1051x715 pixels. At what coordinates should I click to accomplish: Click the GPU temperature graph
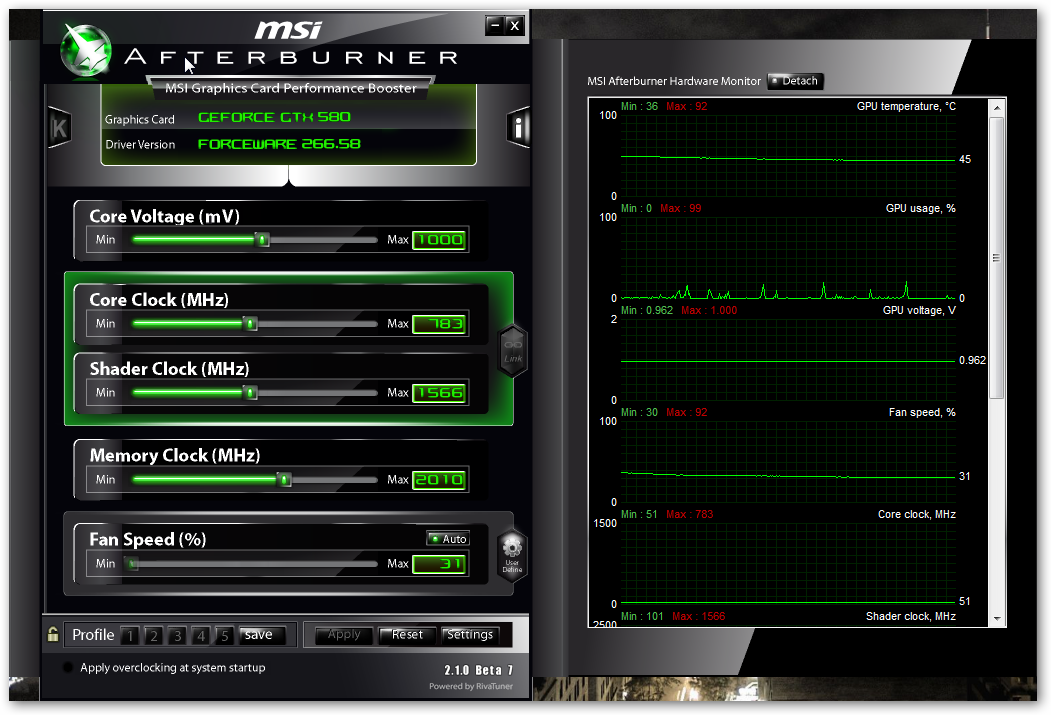[788, 155]
